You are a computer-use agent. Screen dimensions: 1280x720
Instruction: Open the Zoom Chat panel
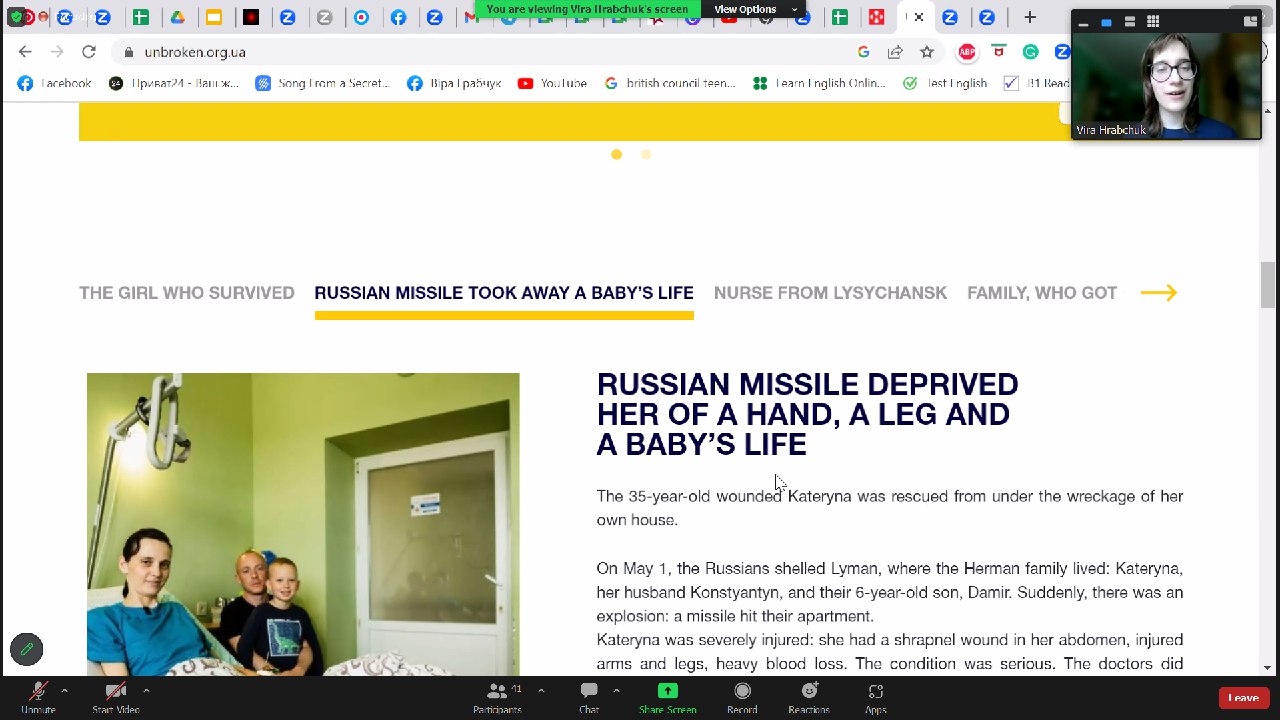pos(589,697)
